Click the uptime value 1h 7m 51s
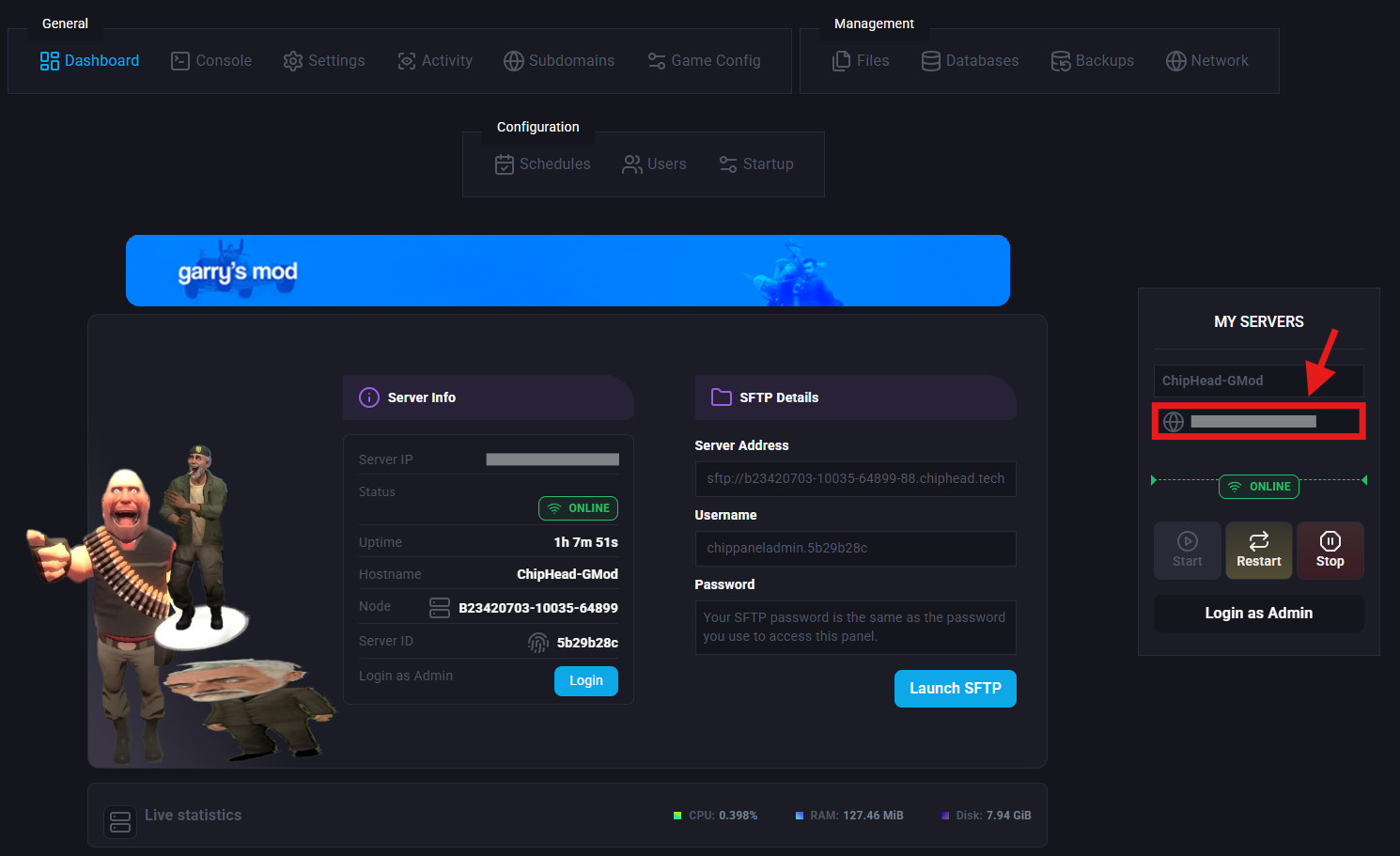Image resolution: width=1400 pixels, height=856 pixels. point(586,542)
